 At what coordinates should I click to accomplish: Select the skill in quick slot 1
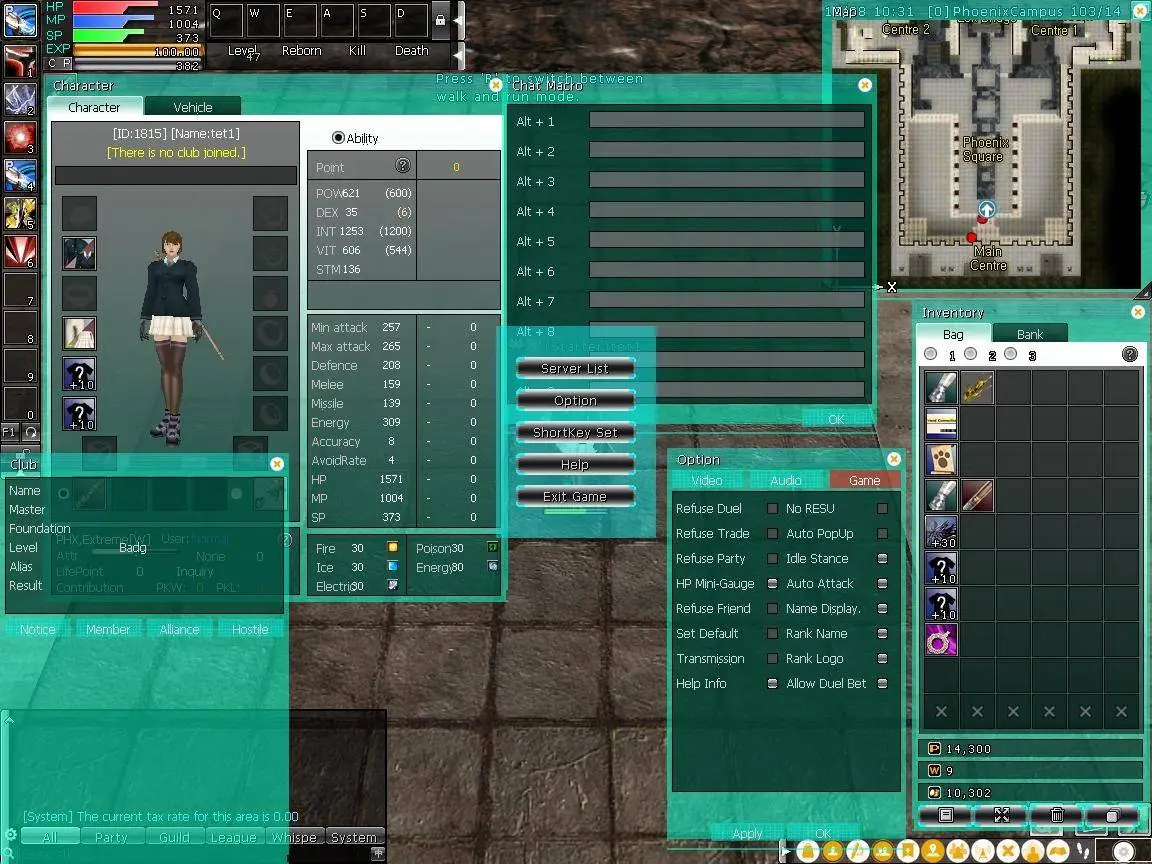coord(20,62)
